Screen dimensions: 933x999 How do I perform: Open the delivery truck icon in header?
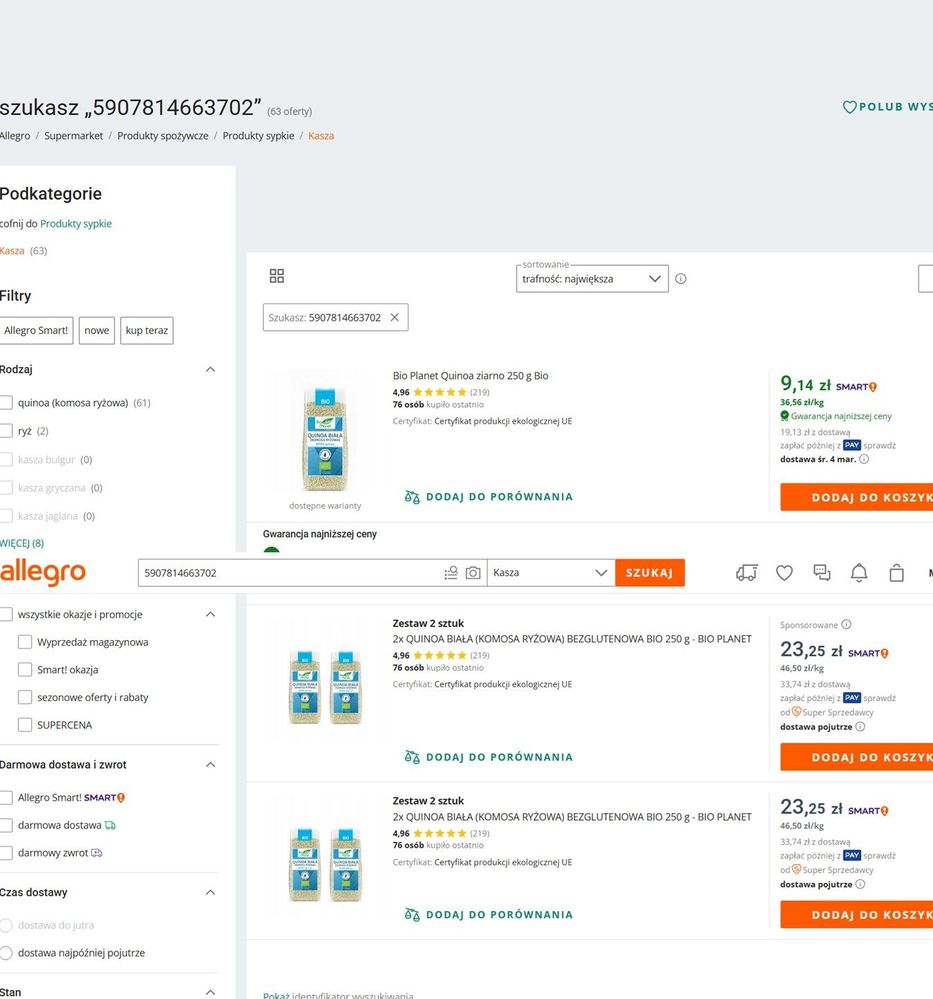(x=746, y=573)
